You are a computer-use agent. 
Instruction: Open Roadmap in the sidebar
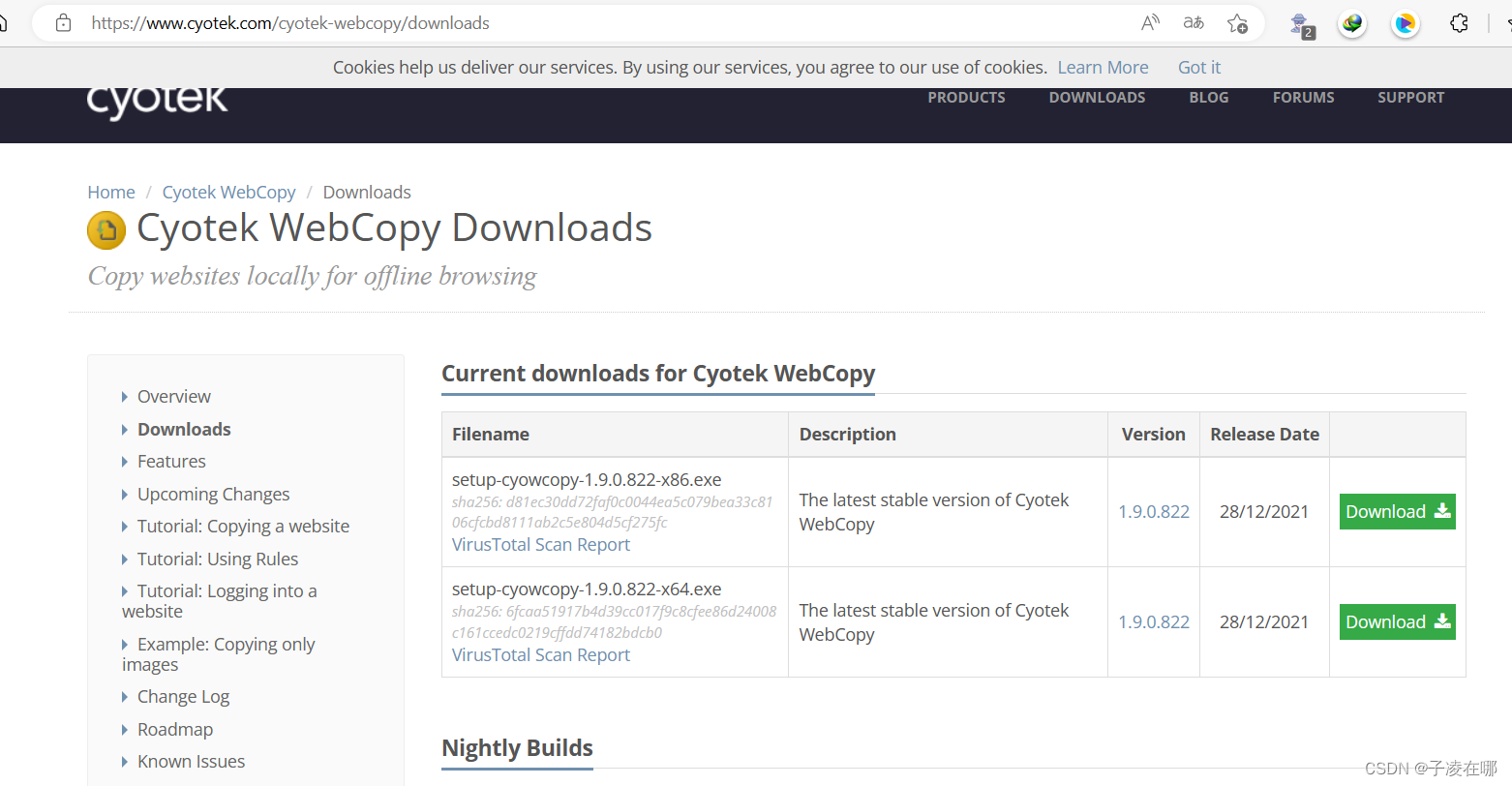pyautogui.click(x=175, y=730)
